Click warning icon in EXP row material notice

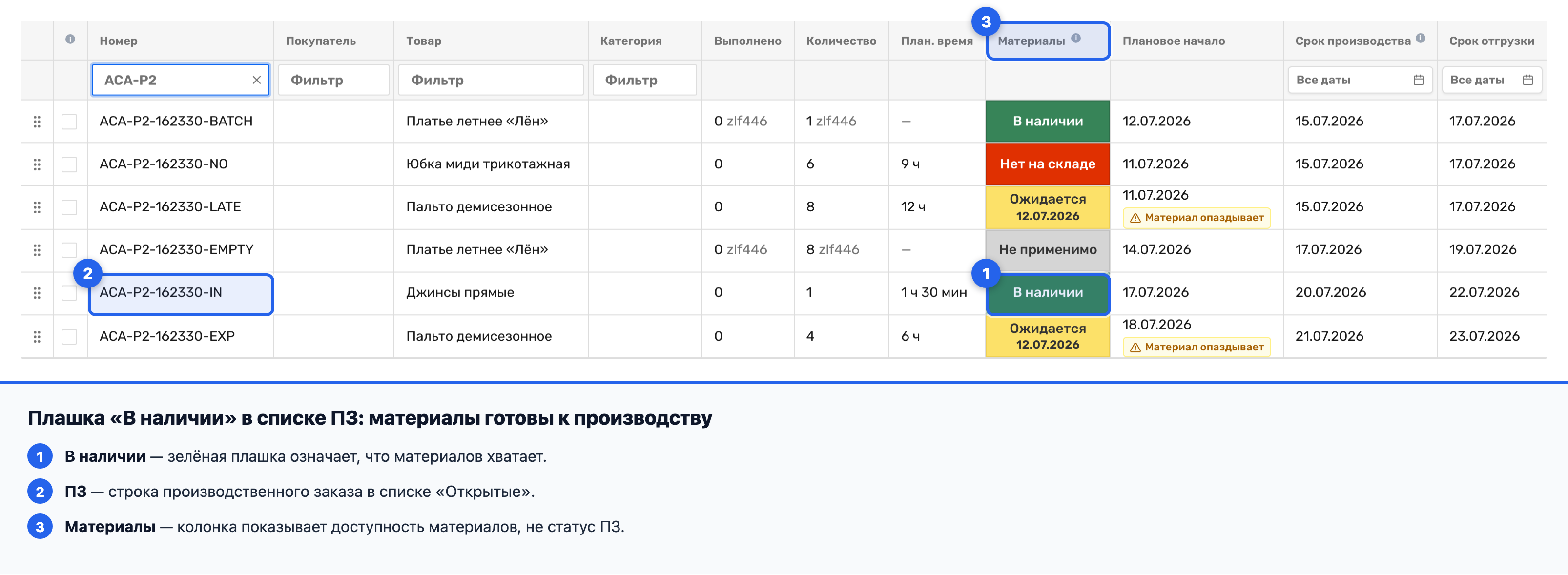(x=1135, y=348)
